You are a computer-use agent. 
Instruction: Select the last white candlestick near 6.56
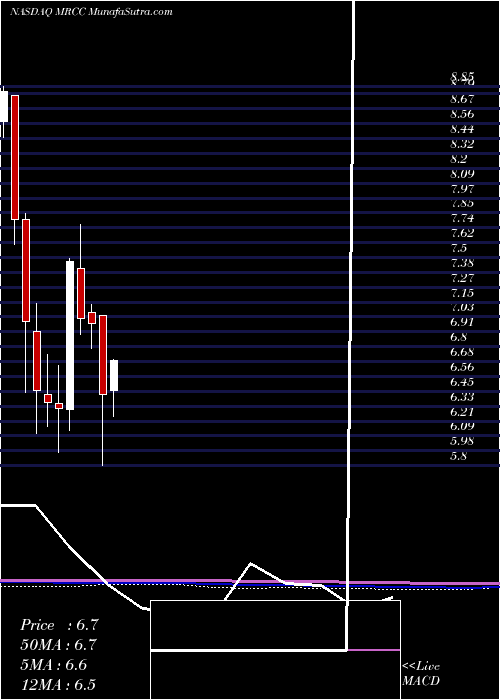coord(114,375)
